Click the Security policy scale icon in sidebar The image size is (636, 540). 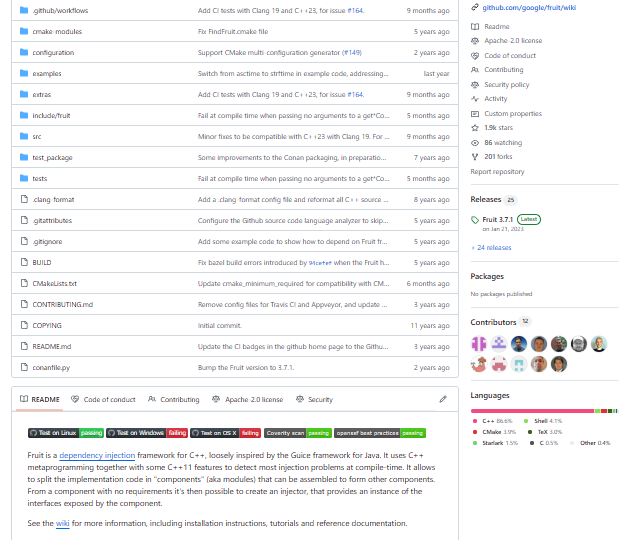click(x=475, y=85)
